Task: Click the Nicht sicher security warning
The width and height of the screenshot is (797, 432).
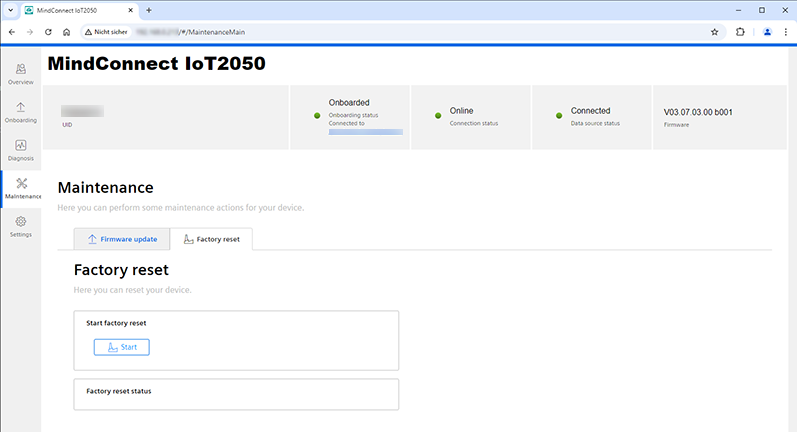Action: tap(106, 32)
